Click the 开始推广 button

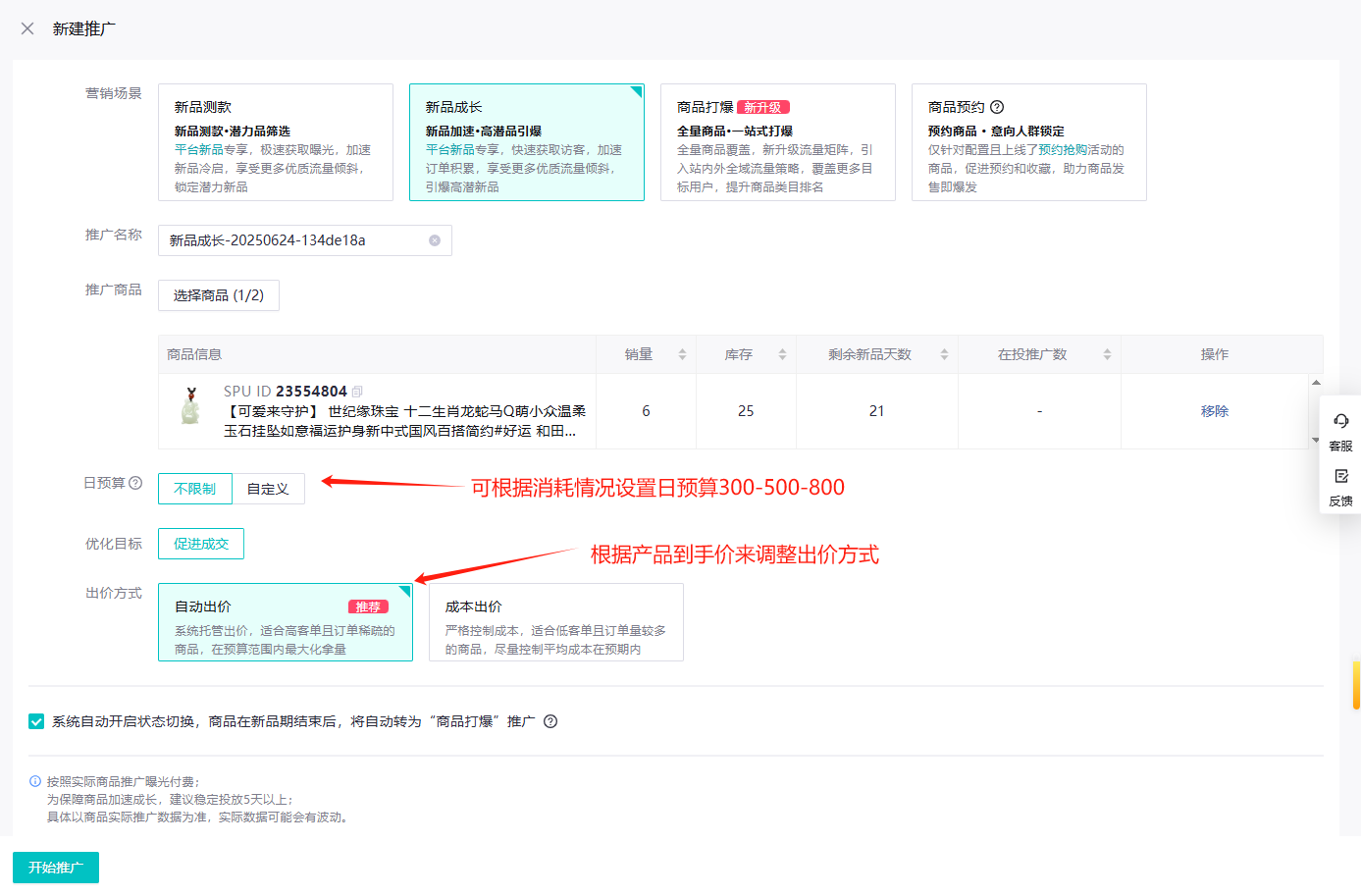[56, 868]
